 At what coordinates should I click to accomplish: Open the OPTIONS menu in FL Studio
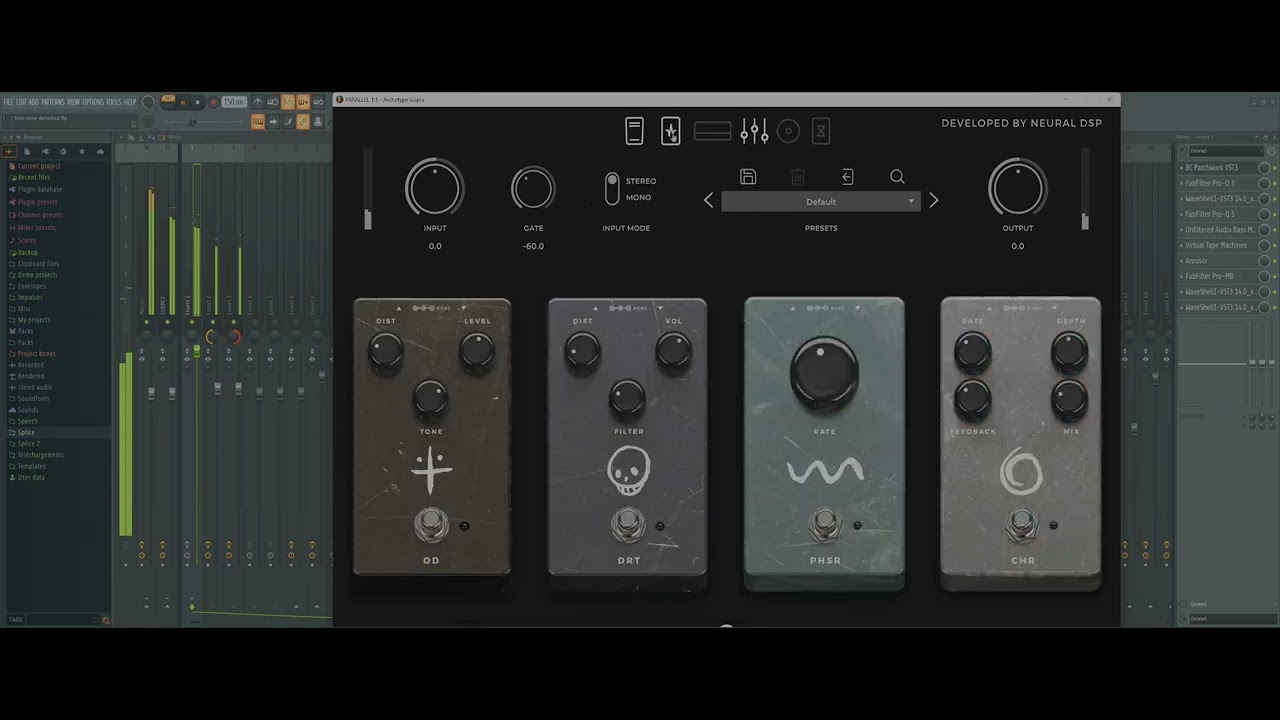[93, 102]
